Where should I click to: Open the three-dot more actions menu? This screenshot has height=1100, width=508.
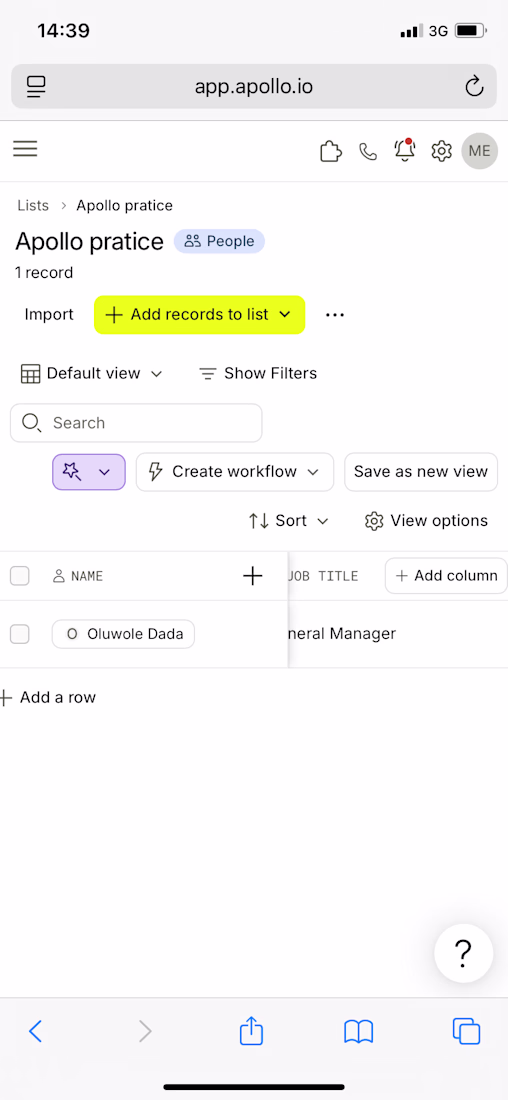click(335, 315)
